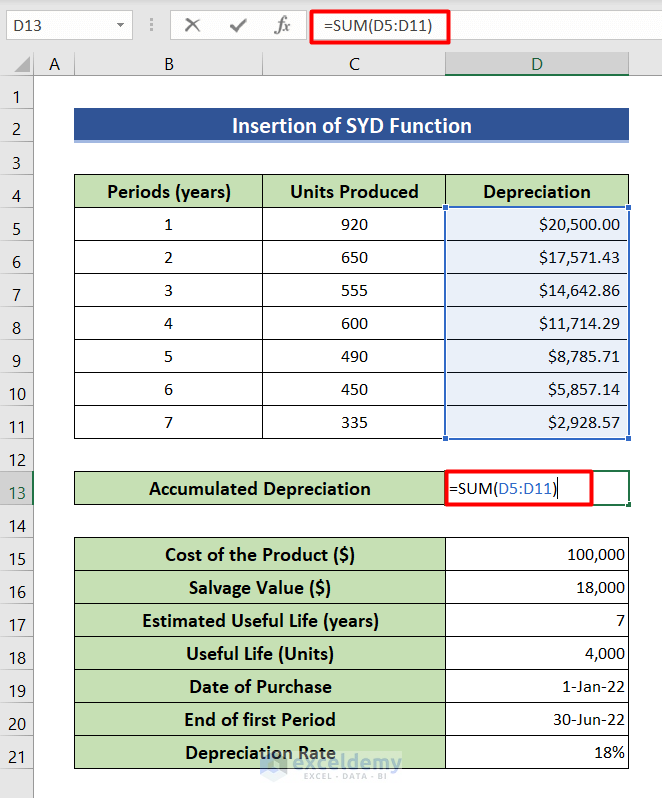Viewport: 662px width, 798px height.
Task: Click the Depreciation header cell
Action: (x=537, y=192)
